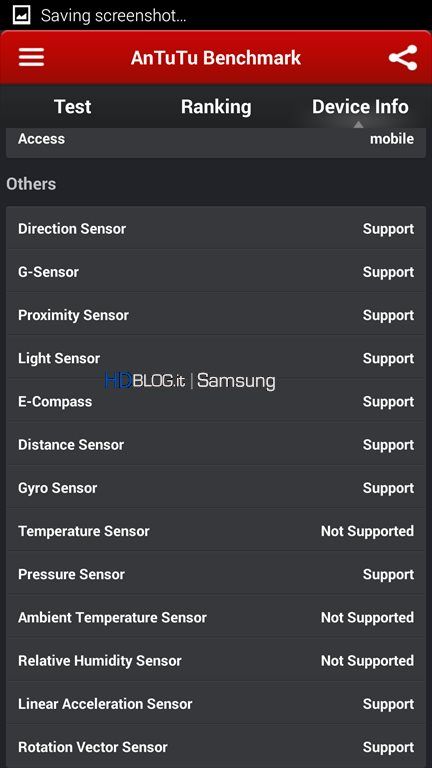The height and width of the screenshot is (768, 432).
Task: Tap the Direction Sensor row
Action: pos(216,229)
